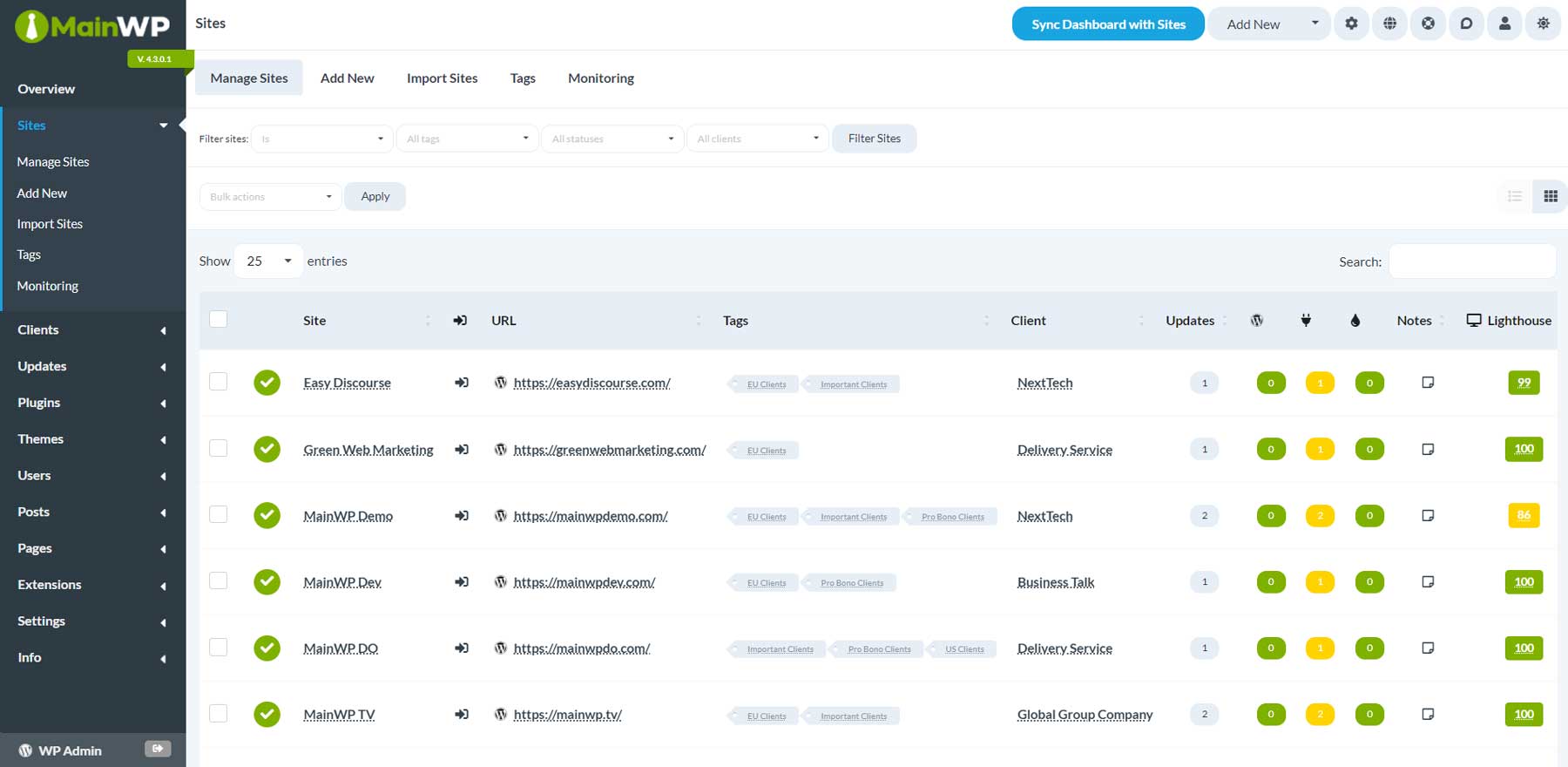Open the Bulk actions dropdown

[x=270, y=197]
